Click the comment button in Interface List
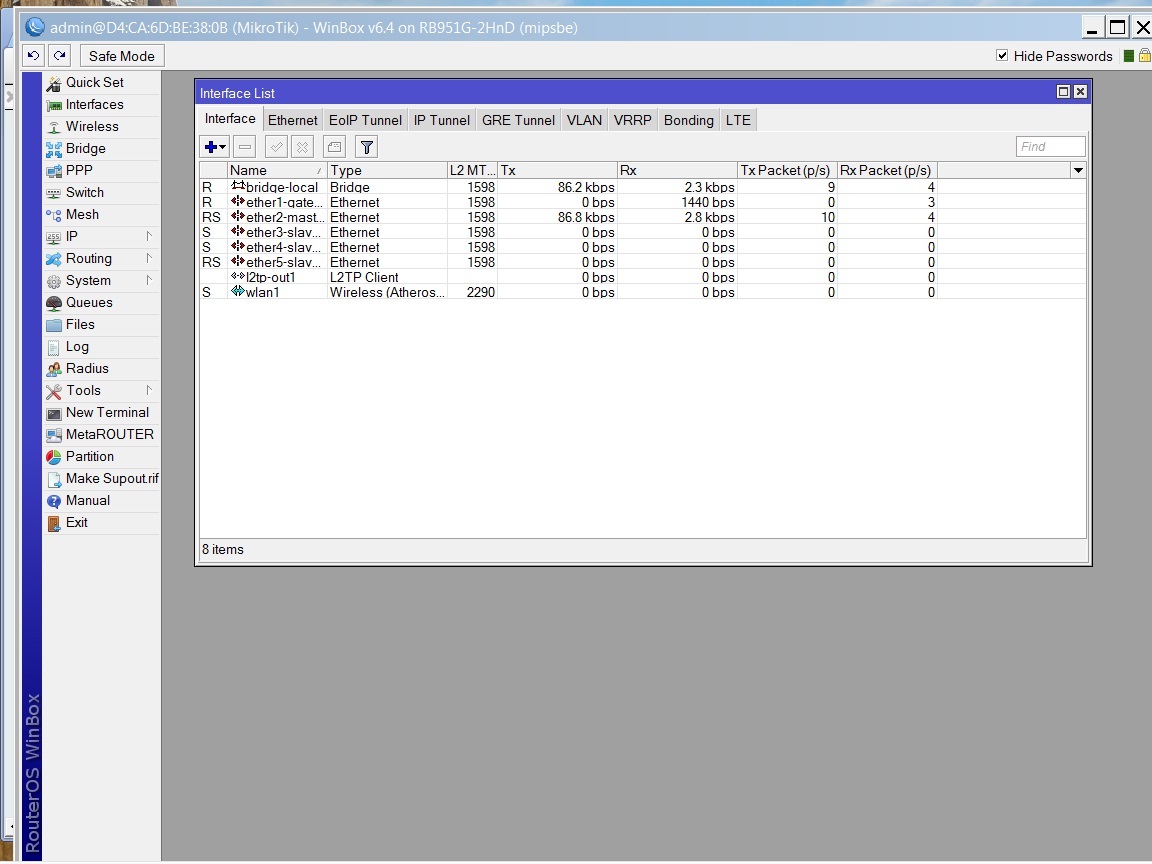 click(334, 147)
